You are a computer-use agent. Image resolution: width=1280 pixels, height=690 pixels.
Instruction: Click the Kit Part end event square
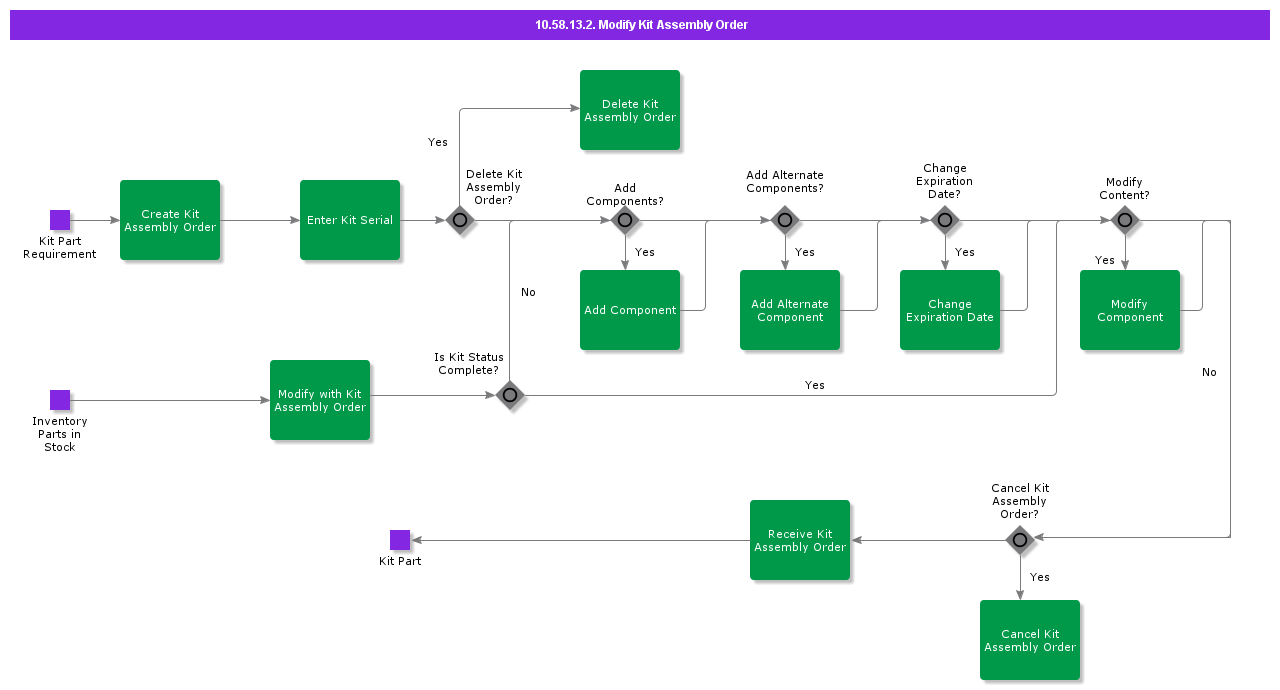(x=400, y=540)
